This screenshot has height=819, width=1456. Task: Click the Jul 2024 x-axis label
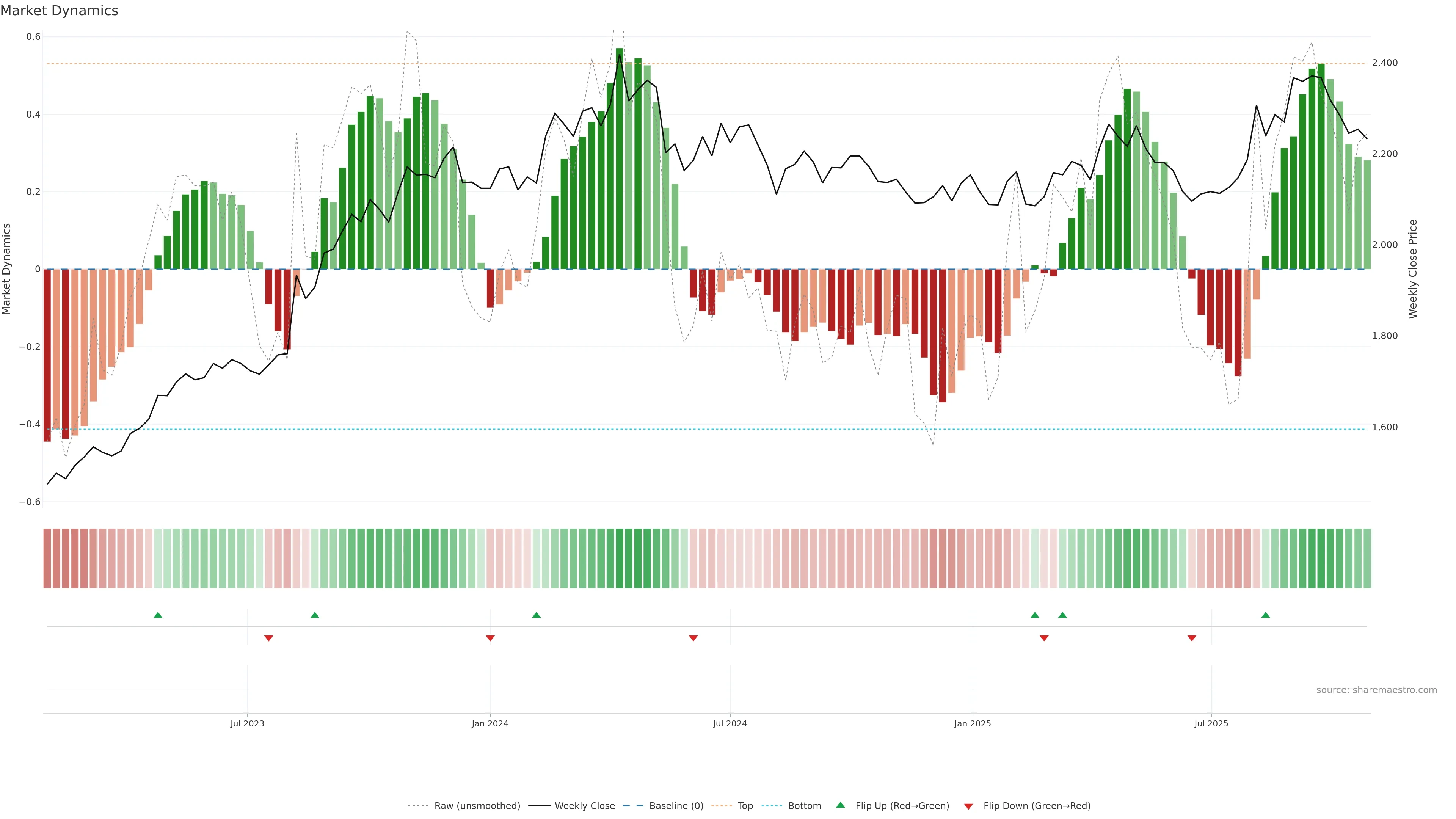click(x=730, y=723)
